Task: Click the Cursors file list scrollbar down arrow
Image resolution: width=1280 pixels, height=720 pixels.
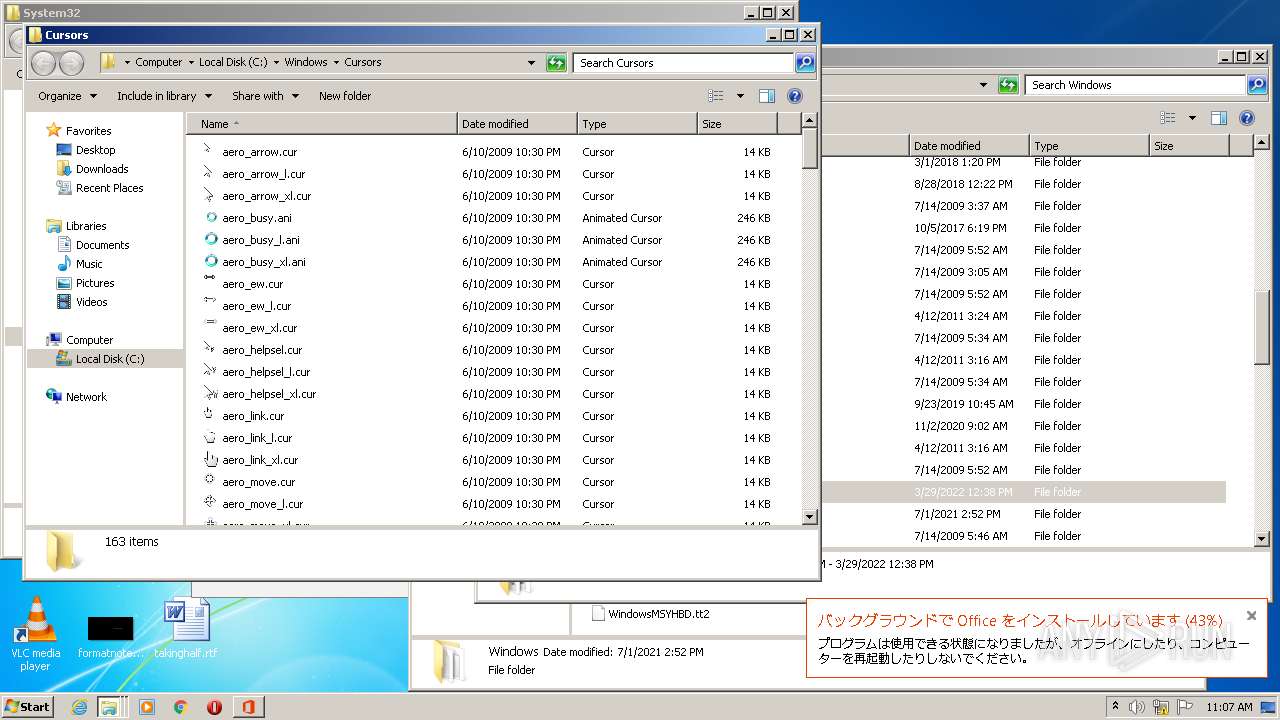Action: coord(810,517)
